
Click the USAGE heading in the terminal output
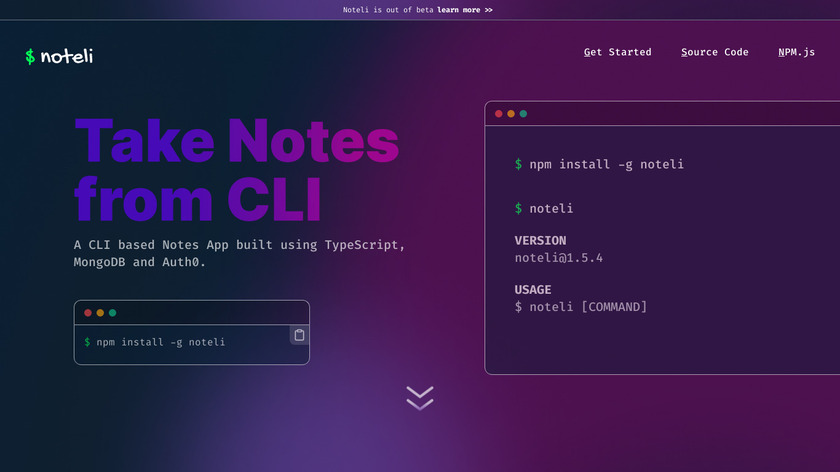coord(532,290)
